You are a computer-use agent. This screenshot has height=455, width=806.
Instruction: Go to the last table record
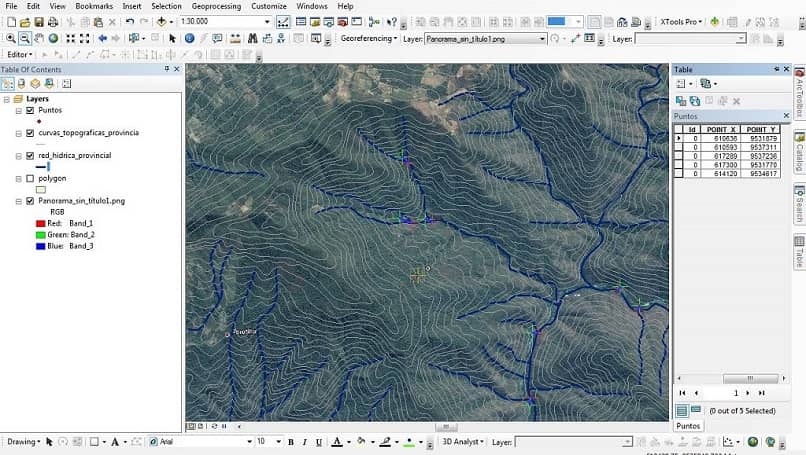click(762, 393)
